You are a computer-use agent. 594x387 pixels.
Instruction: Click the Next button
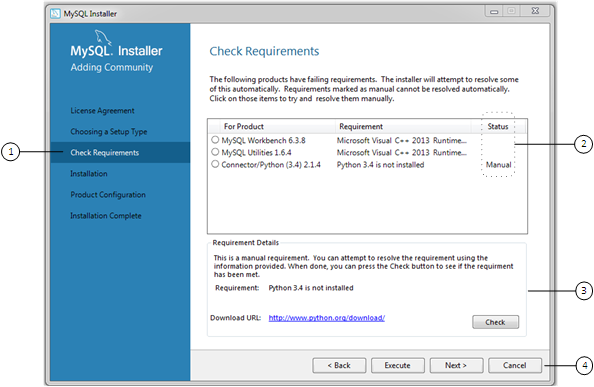coord(456,365)
